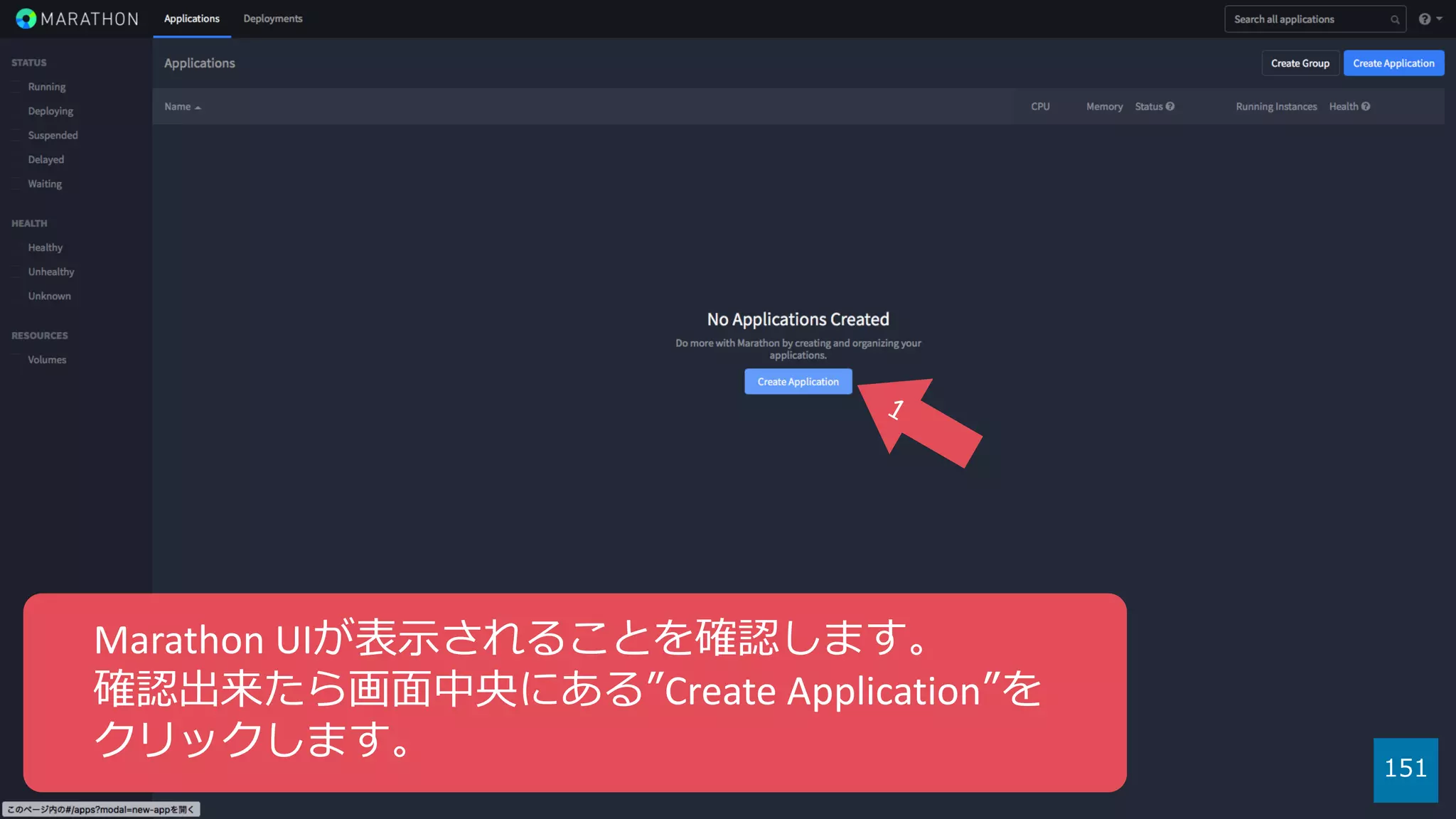The image size is (1456, 819).
Task: Switch to the Deployments tab
Action: click(273, 18)
